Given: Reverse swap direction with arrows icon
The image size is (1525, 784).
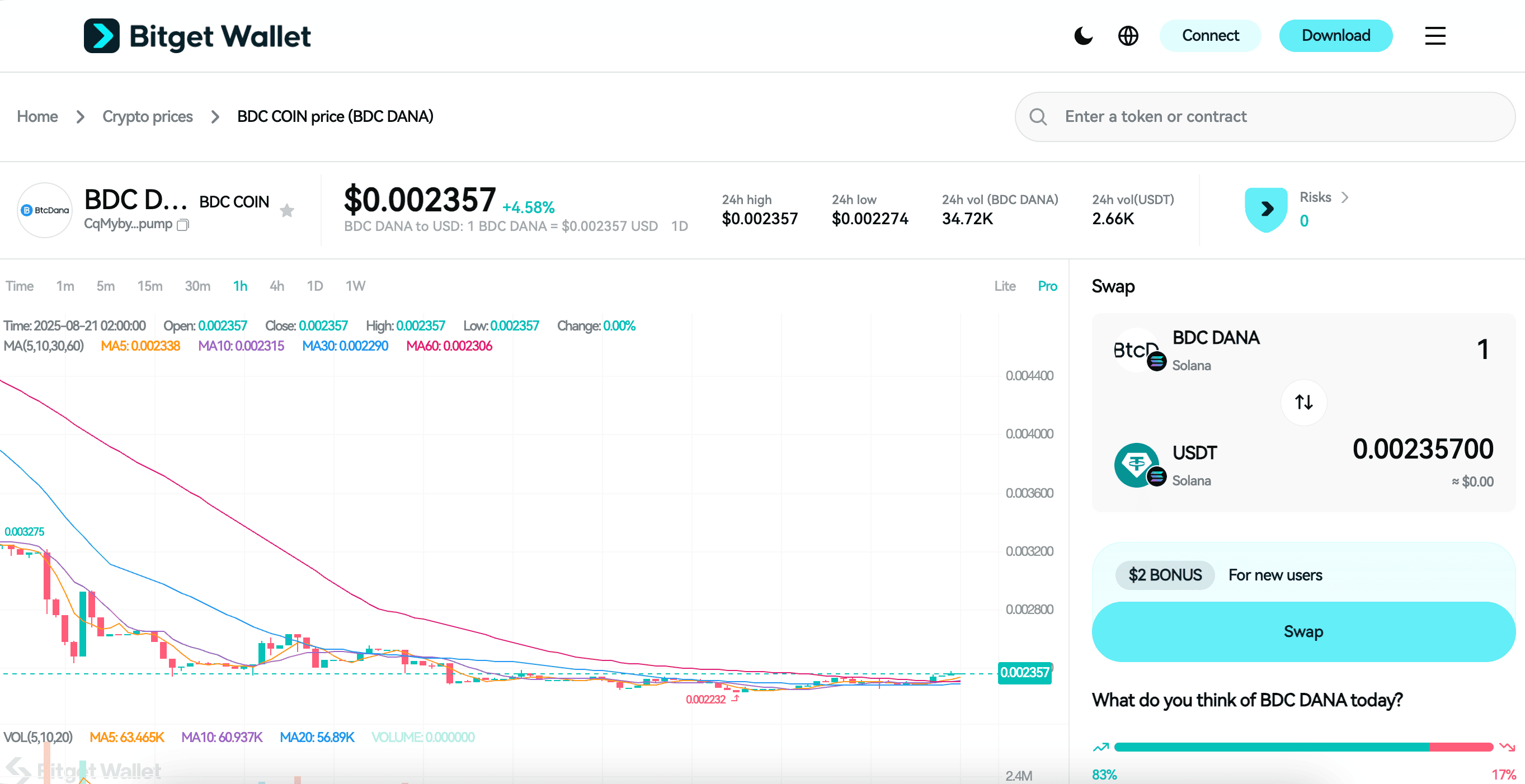Looking at the screenshot, I should coord(1303,403).
